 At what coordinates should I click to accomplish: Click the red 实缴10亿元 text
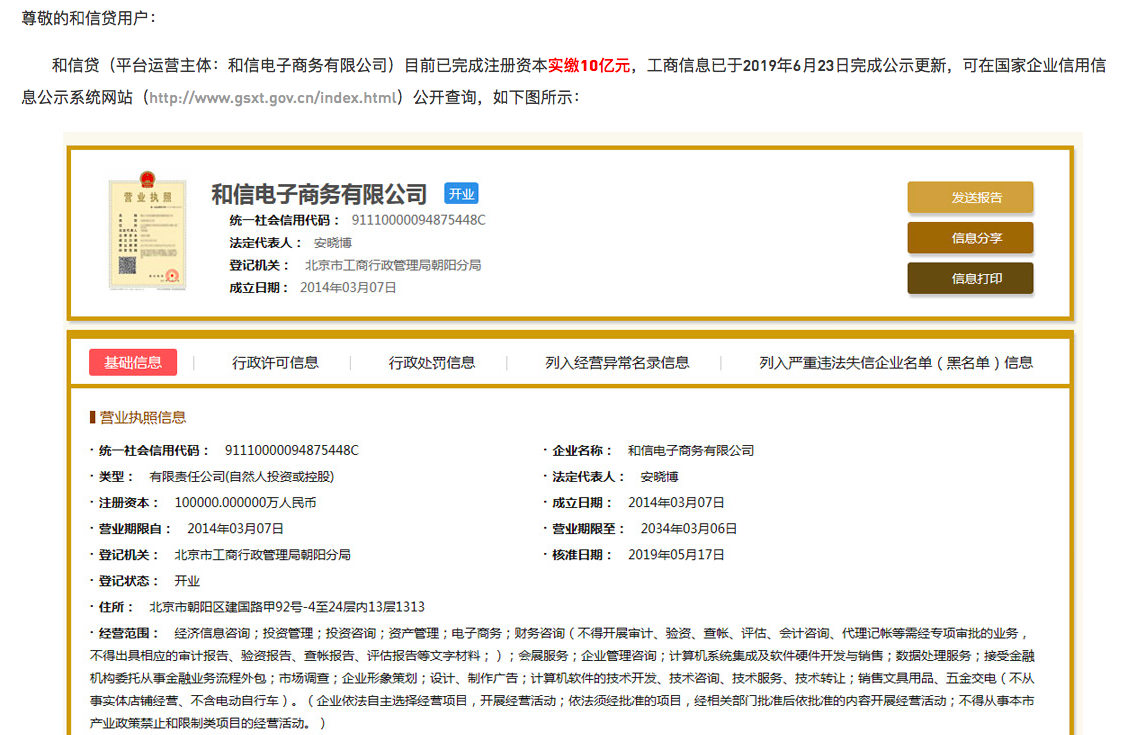[x=589, y=66]
